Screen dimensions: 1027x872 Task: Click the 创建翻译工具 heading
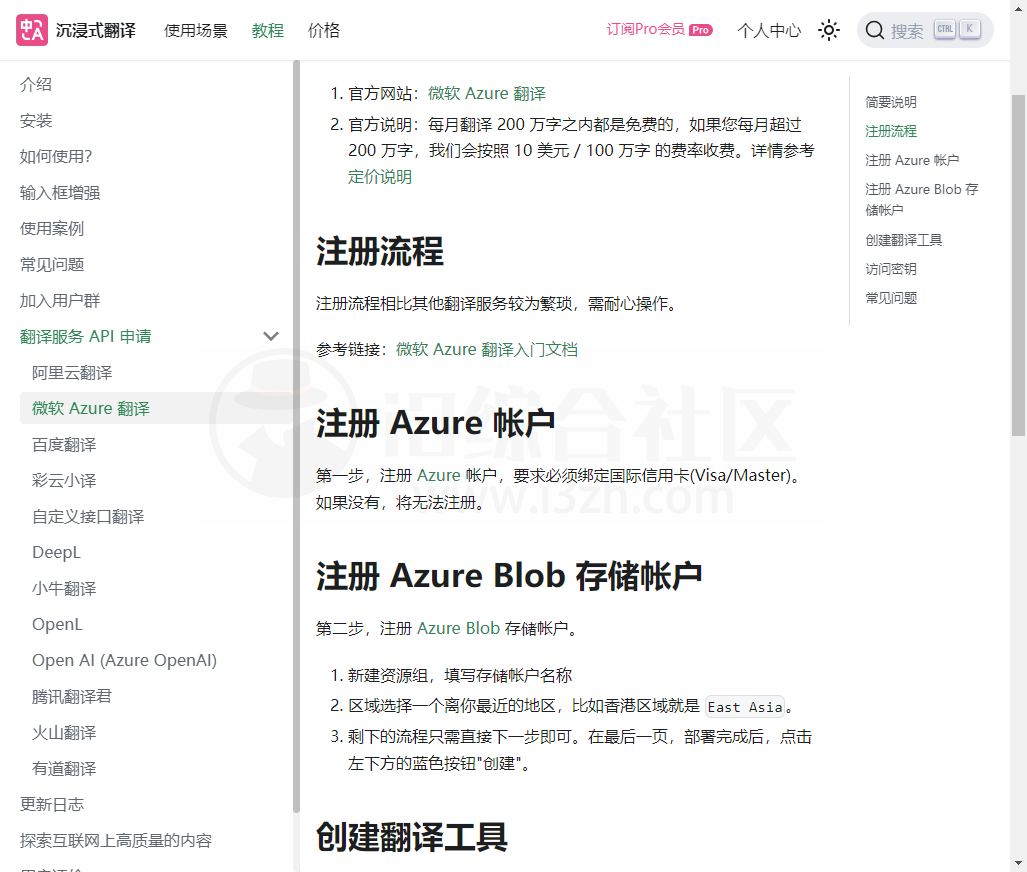pos(411,837)
